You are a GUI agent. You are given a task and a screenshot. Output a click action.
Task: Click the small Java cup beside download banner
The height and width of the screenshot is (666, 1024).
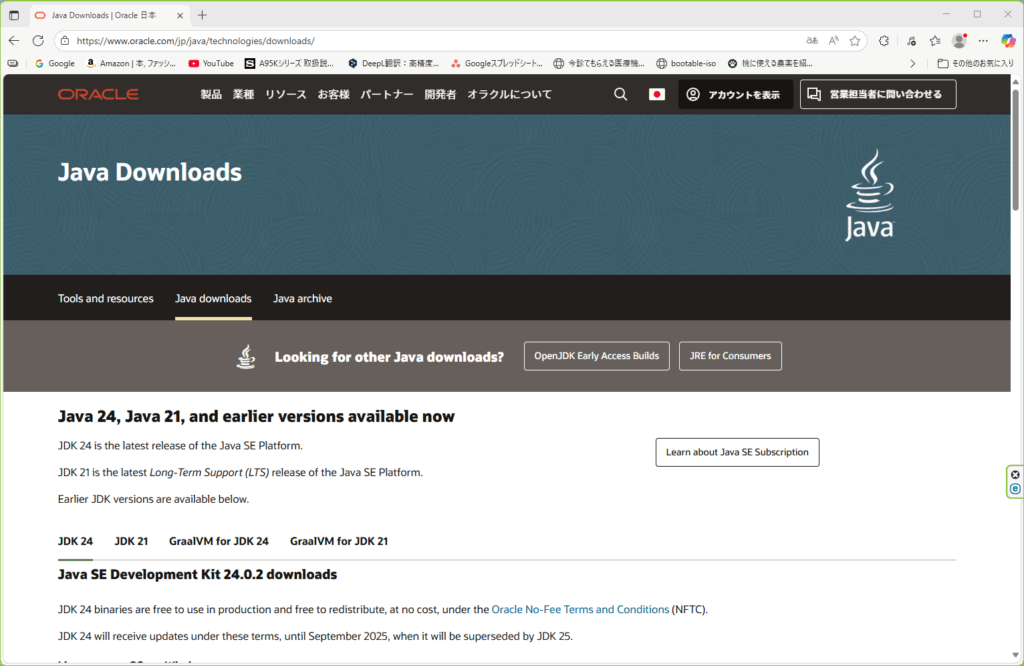pos(245,356)
